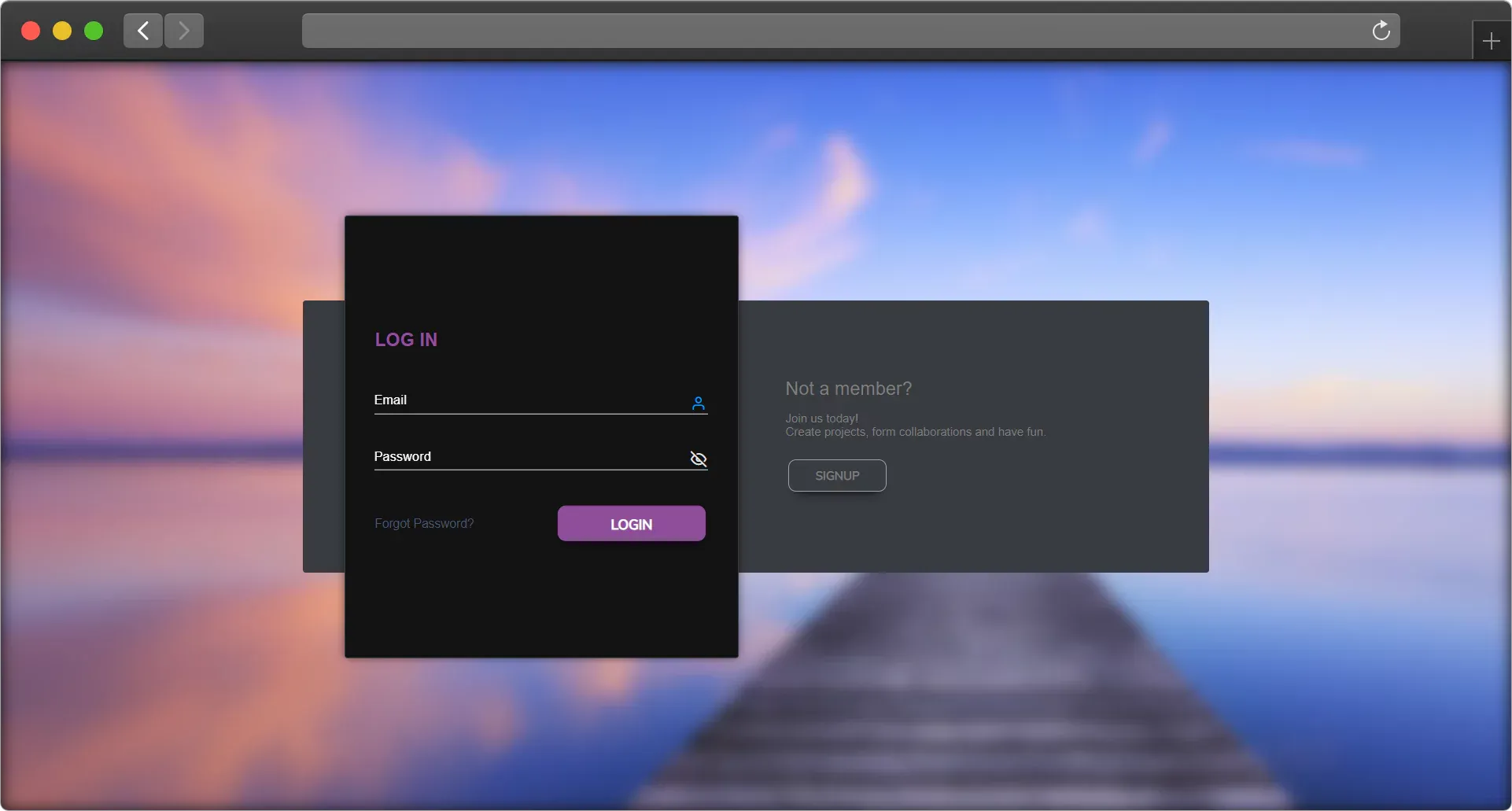This screenshot has height=811, width=1512.
Task: Minimize window with yellow button
Action: click(x=62, y=31)
